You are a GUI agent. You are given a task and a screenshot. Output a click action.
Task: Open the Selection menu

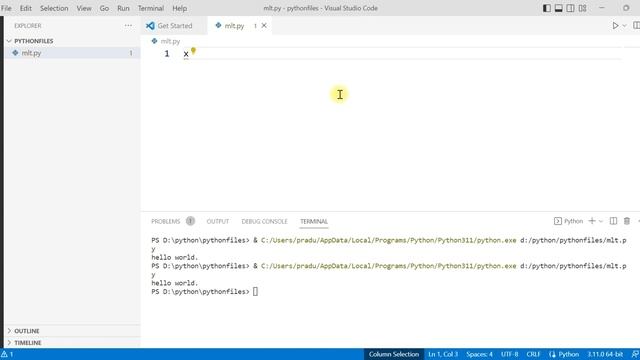click(x=54, y=8)
